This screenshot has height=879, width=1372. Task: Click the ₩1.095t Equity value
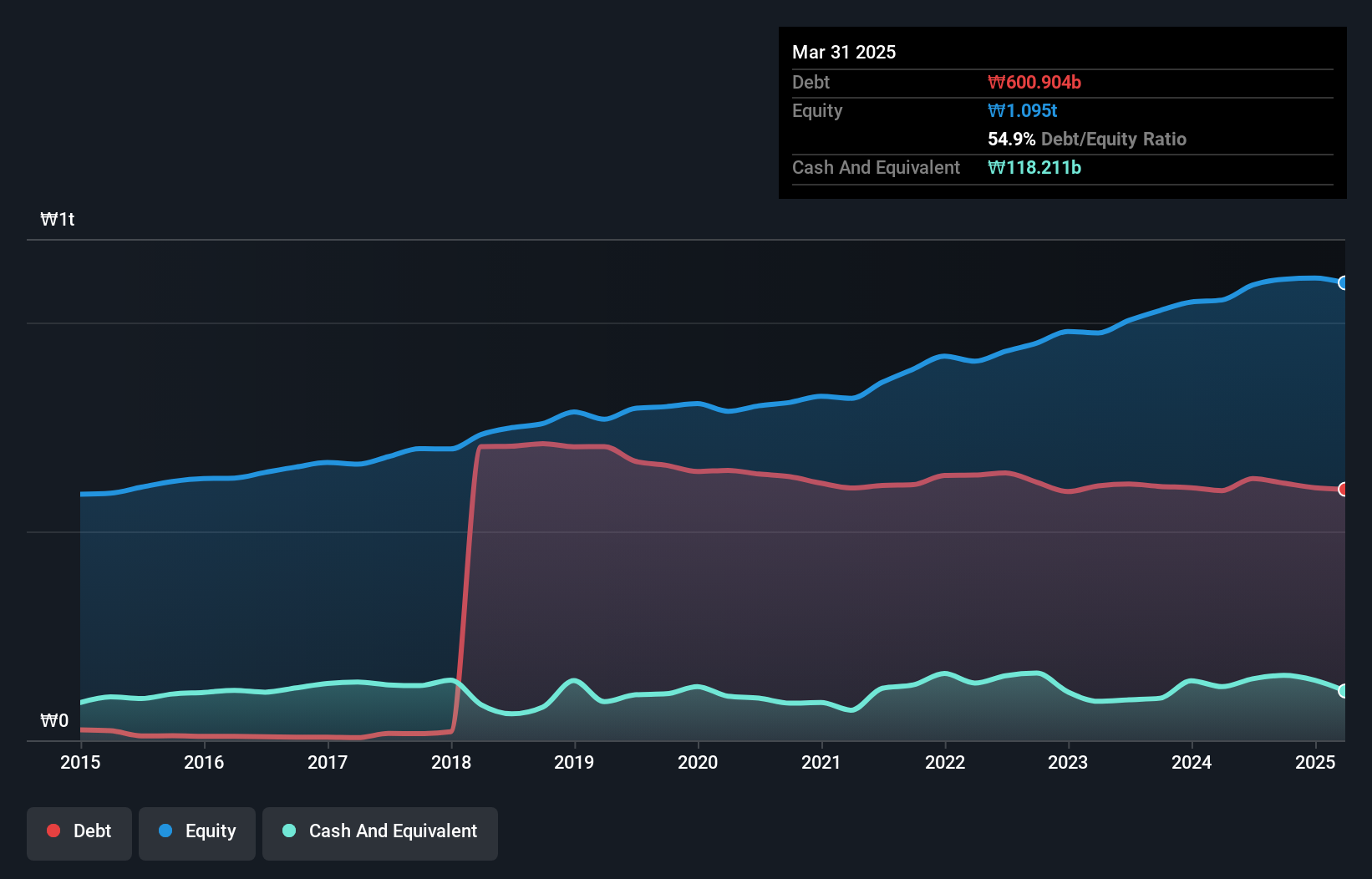point(1022,110)
